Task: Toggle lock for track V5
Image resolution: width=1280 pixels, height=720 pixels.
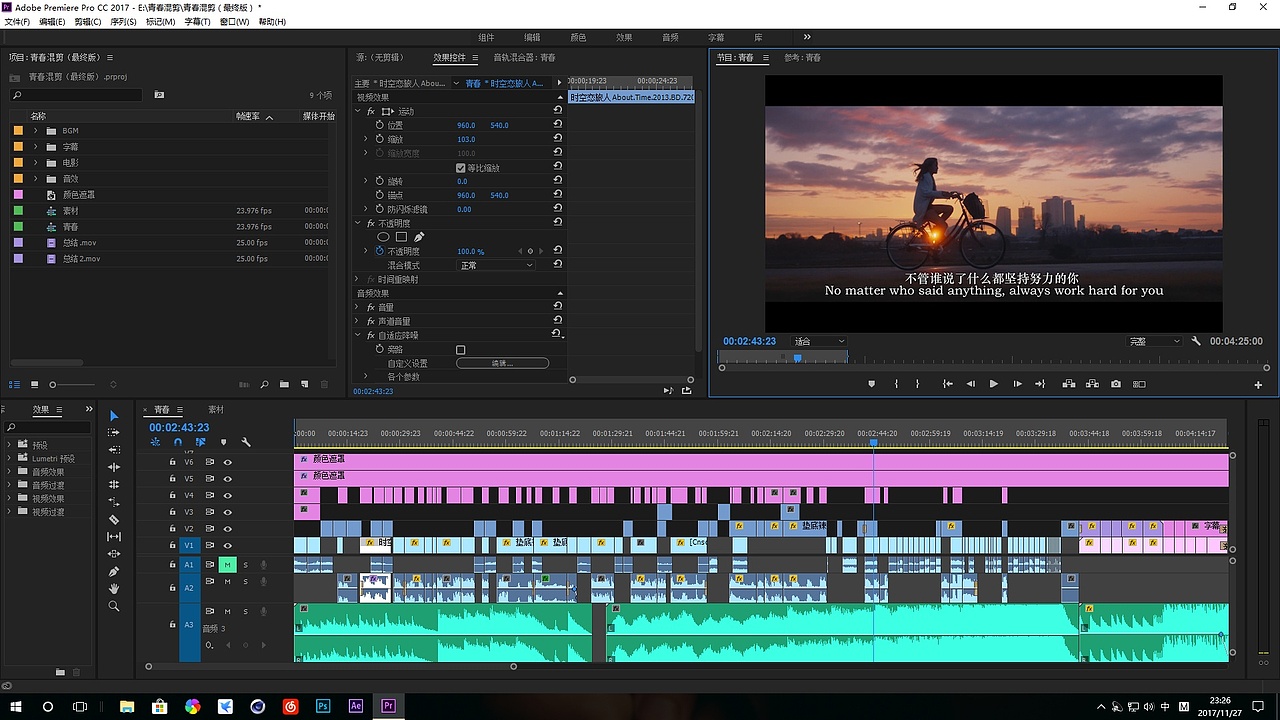Action: [x=172, y=479]
